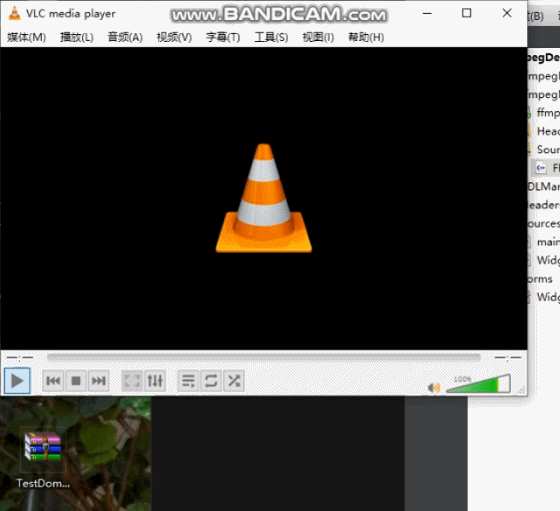Grab the VLC window resize grip
The width and height of the screenshot is (560, 511).
(x=522, y=391)
